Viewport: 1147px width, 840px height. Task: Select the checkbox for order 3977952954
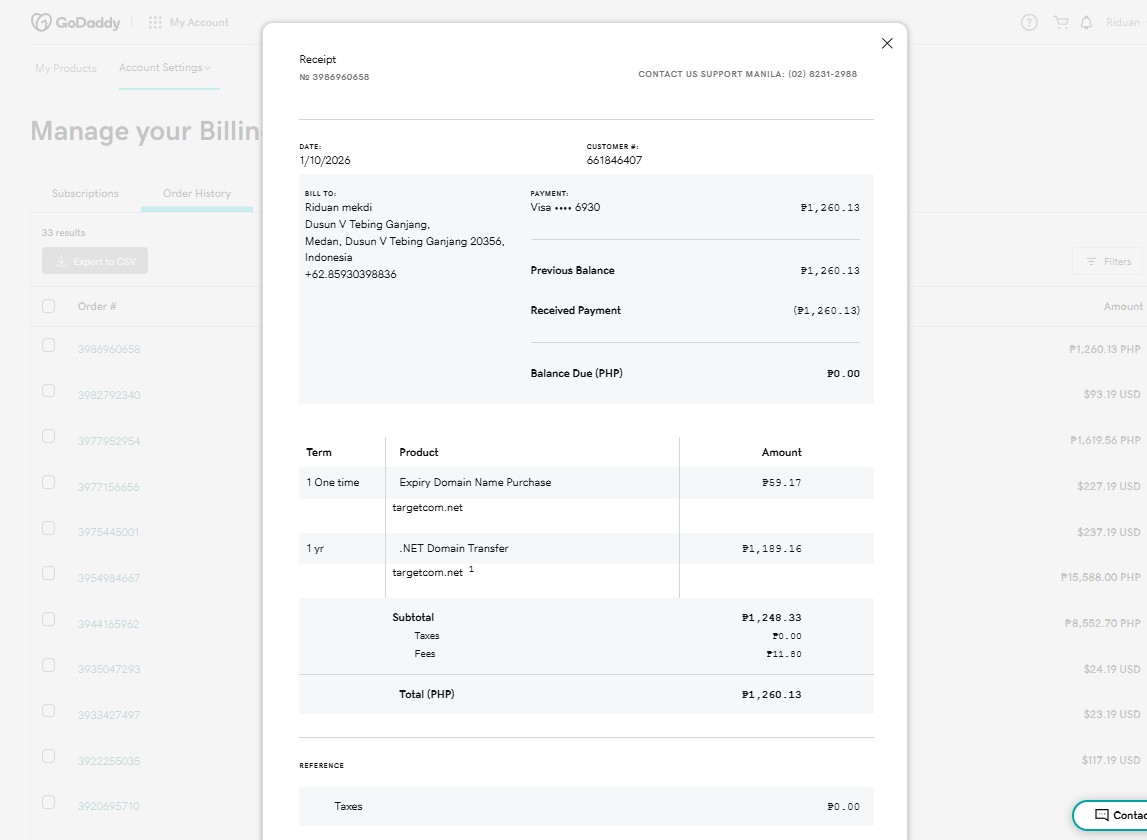click(49, 436)
